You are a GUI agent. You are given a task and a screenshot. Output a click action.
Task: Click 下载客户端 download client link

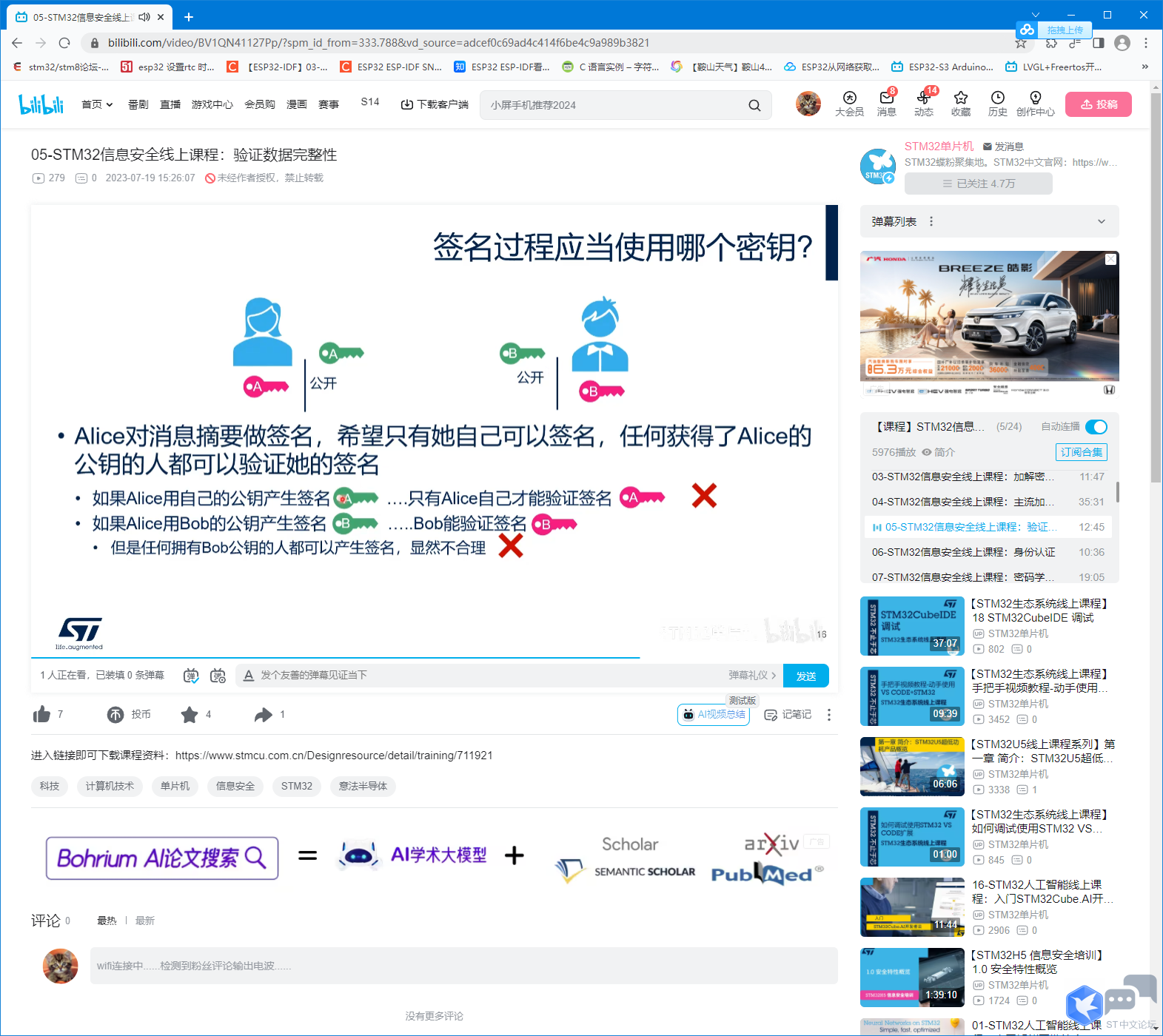[x=435, y=104]
